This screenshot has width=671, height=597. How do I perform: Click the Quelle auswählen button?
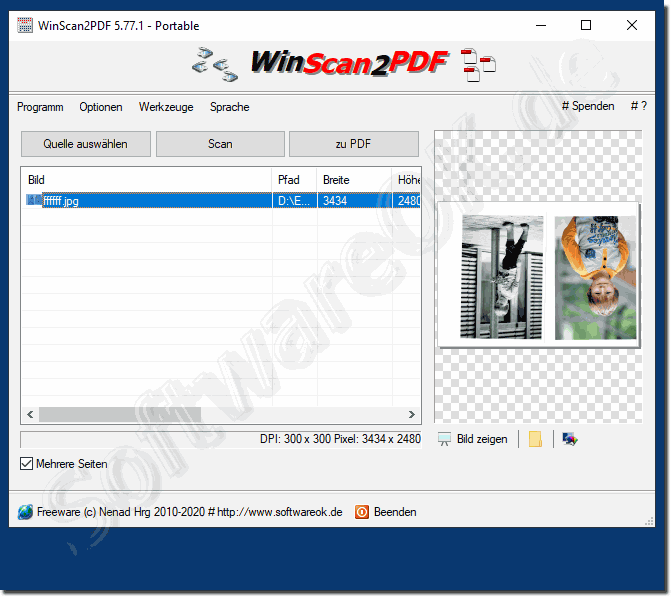(86, 144)
